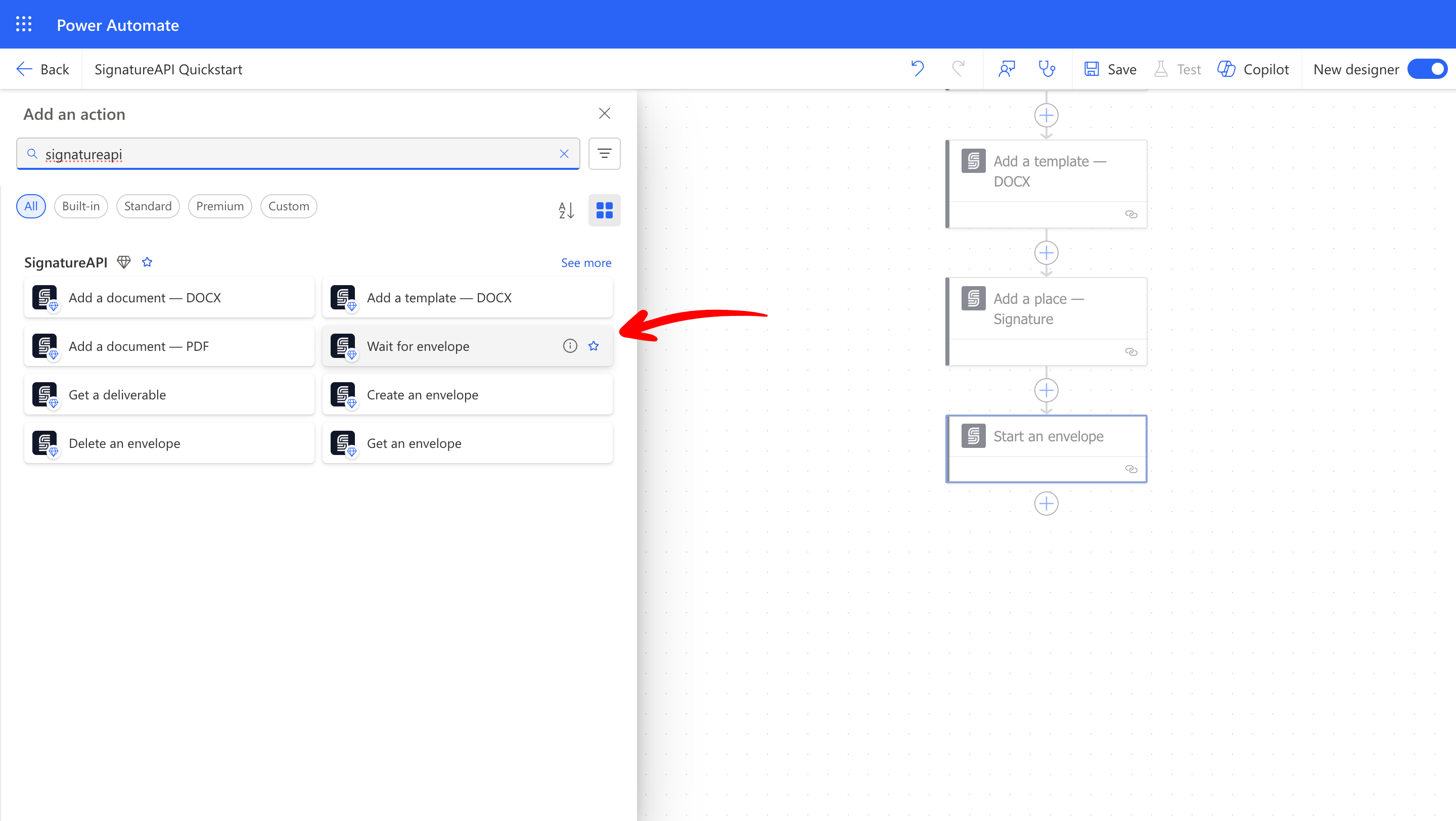Click the feedback person icon
Viewport: 1456px width, 821px height.
1007,69
